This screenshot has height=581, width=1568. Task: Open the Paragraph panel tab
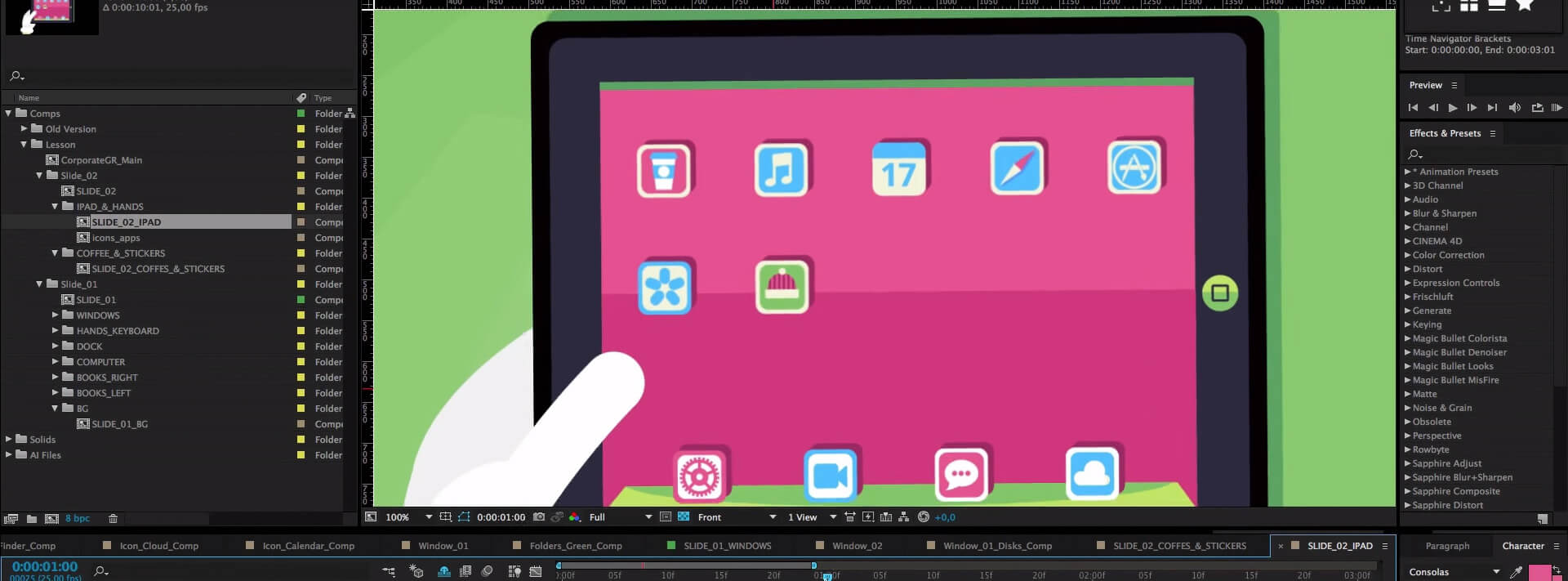point(1447,546)
